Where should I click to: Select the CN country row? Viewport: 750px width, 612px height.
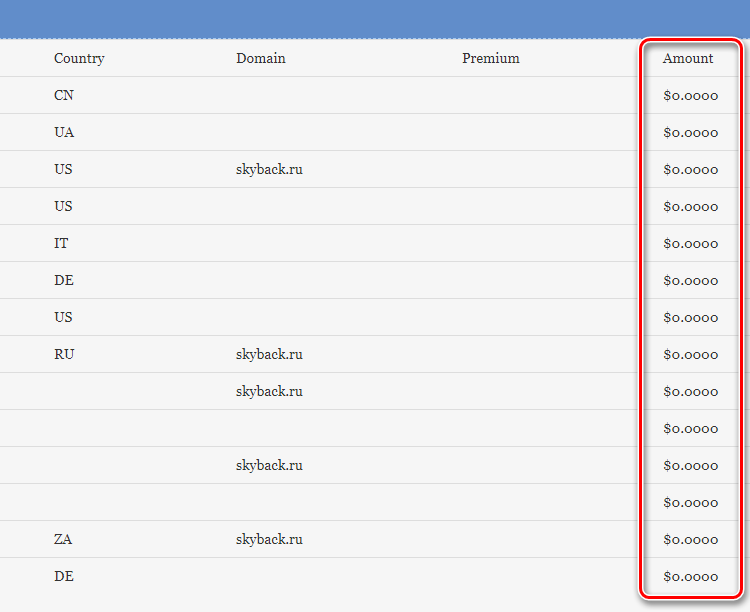tap(375, 95)
